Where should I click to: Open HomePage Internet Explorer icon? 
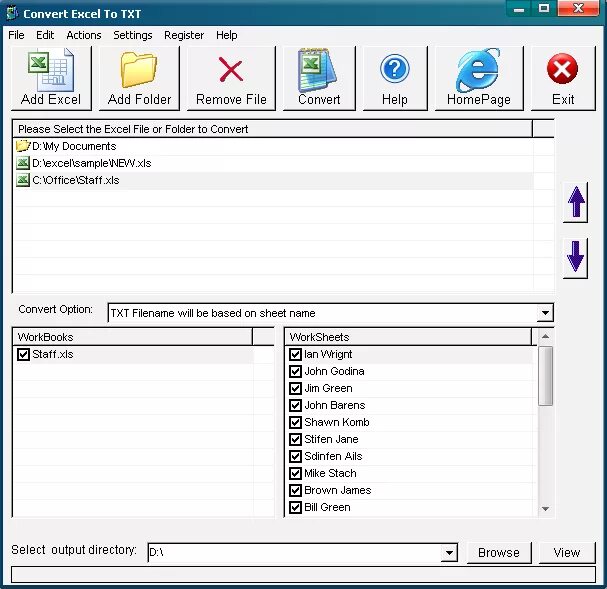(x=478, y=70)
